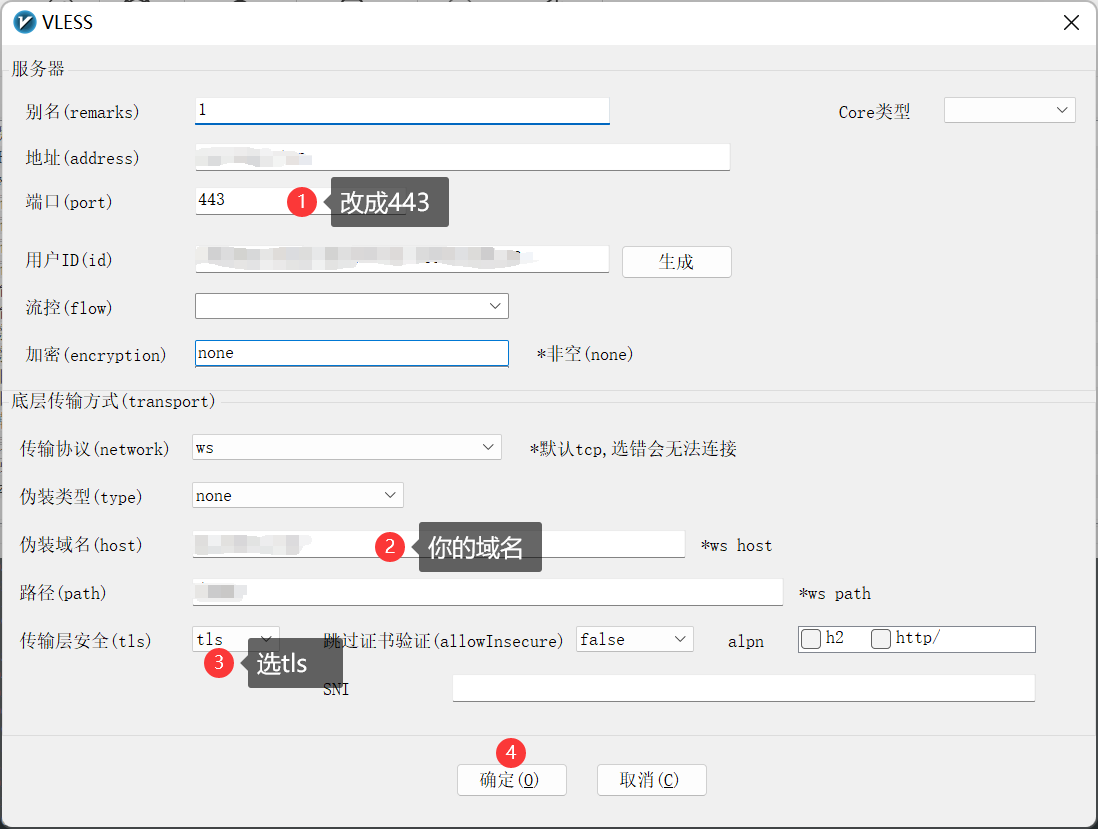1098x829 pixels.
Task: Click the SNI text input field
Action: (742, 688)
